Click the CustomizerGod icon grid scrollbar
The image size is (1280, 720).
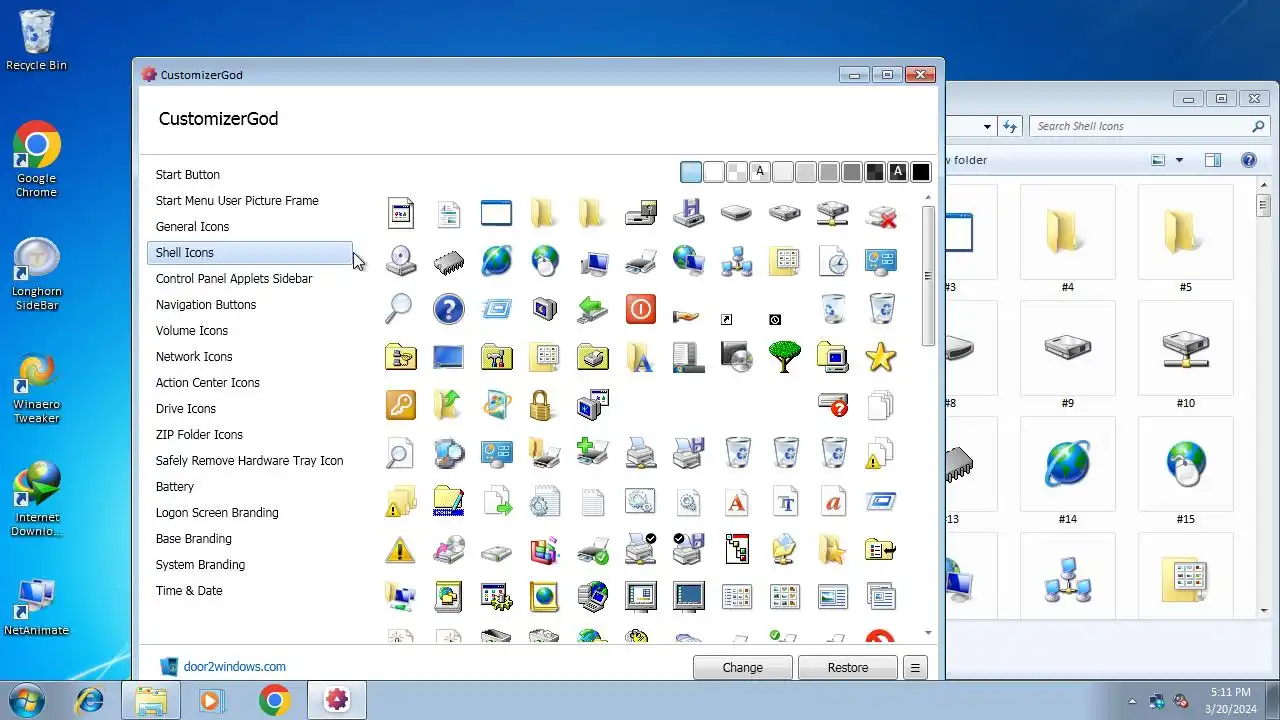point(928,276)
